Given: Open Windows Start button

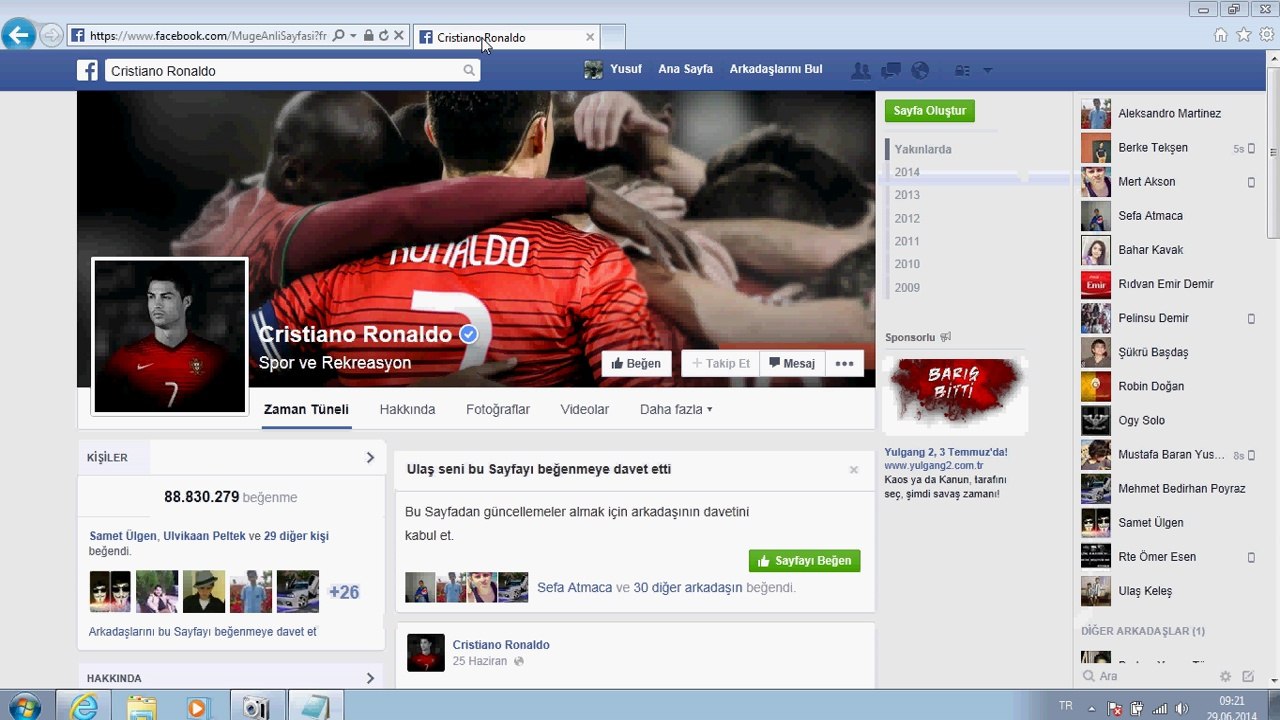Looking at the screenshot, I should (22, 707).
